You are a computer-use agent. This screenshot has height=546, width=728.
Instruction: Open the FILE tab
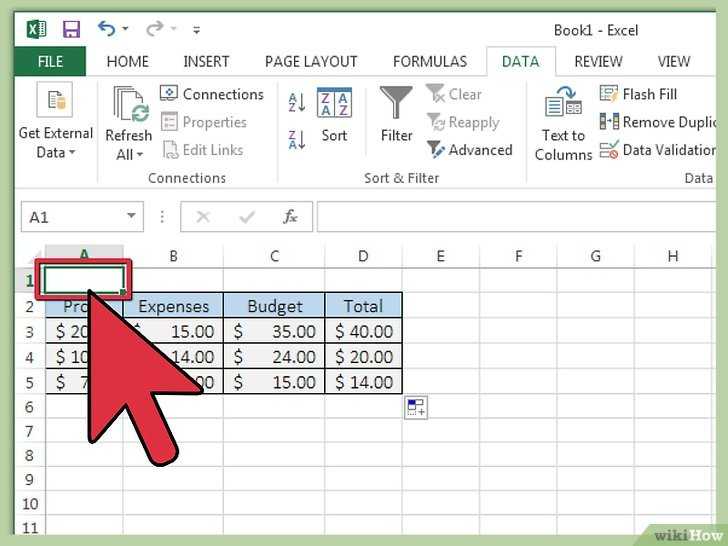tap(50, 61)
